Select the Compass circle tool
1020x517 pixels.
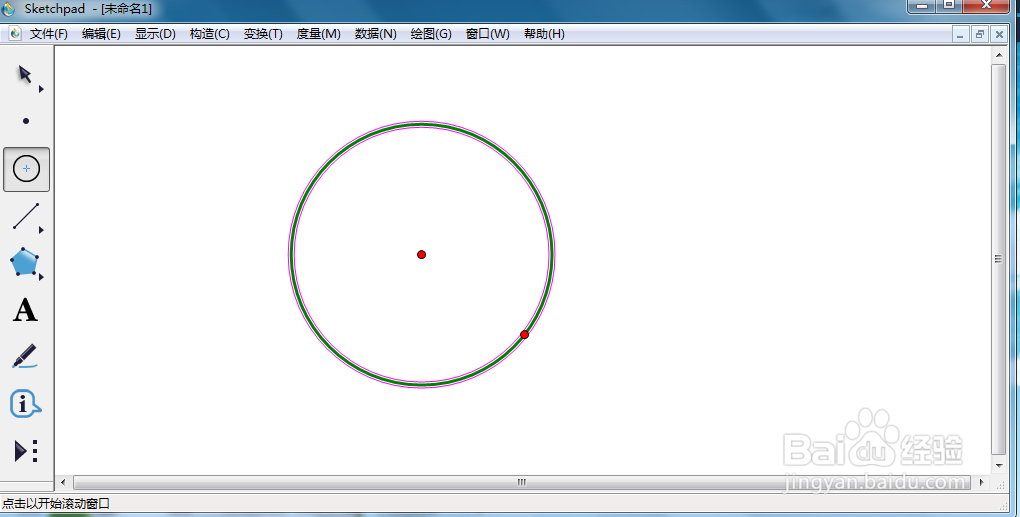point(27,169)
